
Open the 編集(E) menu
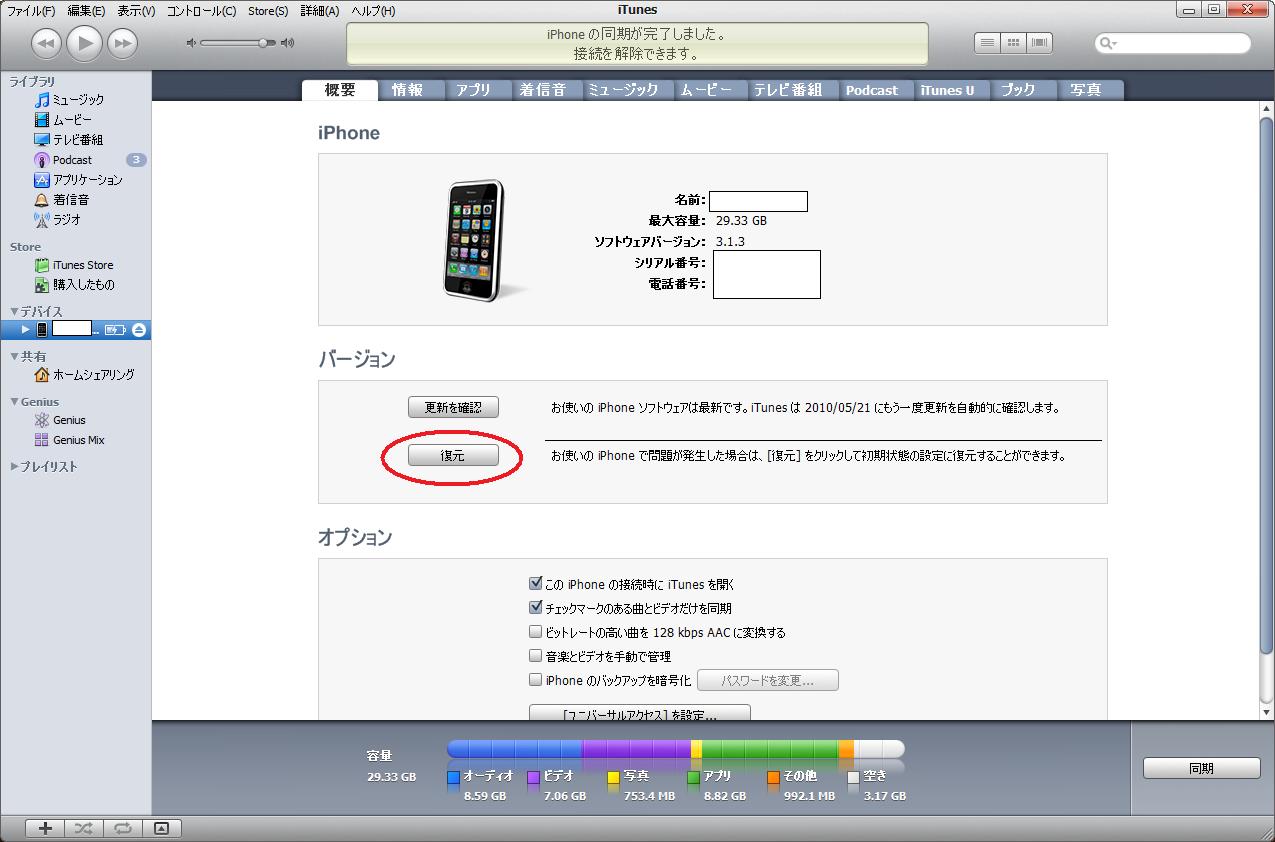pos(86,11)
